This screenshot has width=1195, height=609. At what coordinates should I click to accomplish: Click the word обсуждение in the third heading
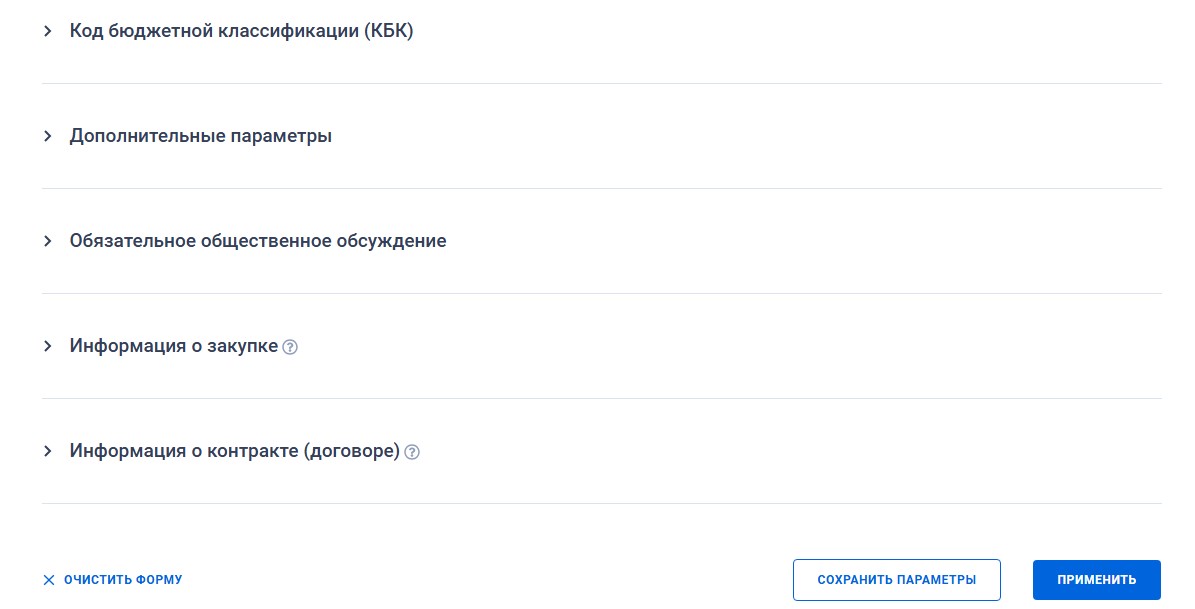coord(395,241)
